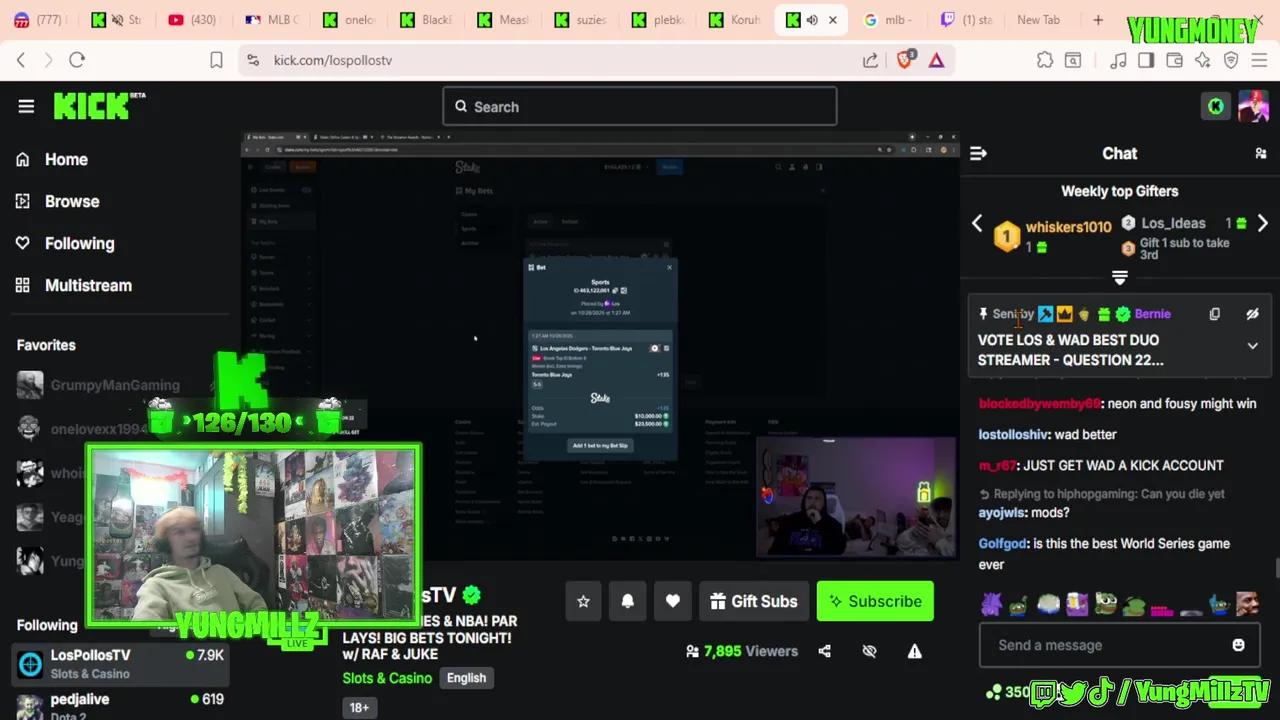
Task: Open the Kick hamburger menu
Action: pos(26,106)
